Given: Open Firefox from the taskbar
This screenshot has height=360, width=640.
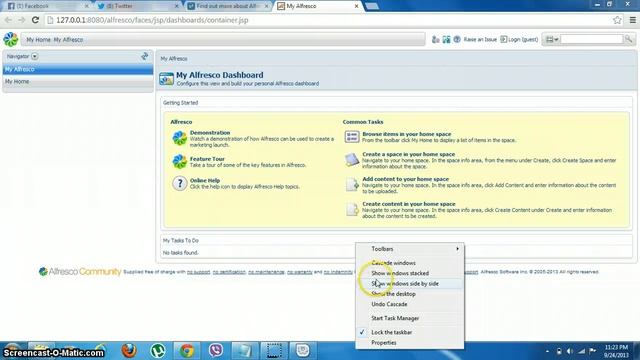Looking at the screenshot, I should tap(129, 351).
